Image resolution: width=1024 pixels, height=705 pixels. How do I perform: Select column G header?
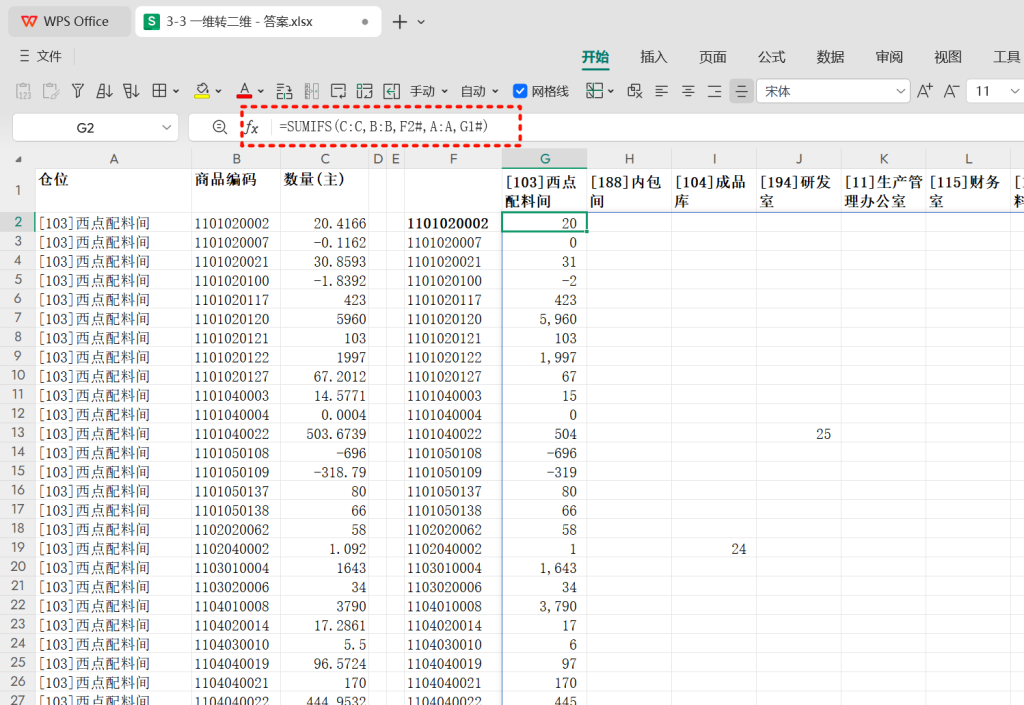pos(545,159)
